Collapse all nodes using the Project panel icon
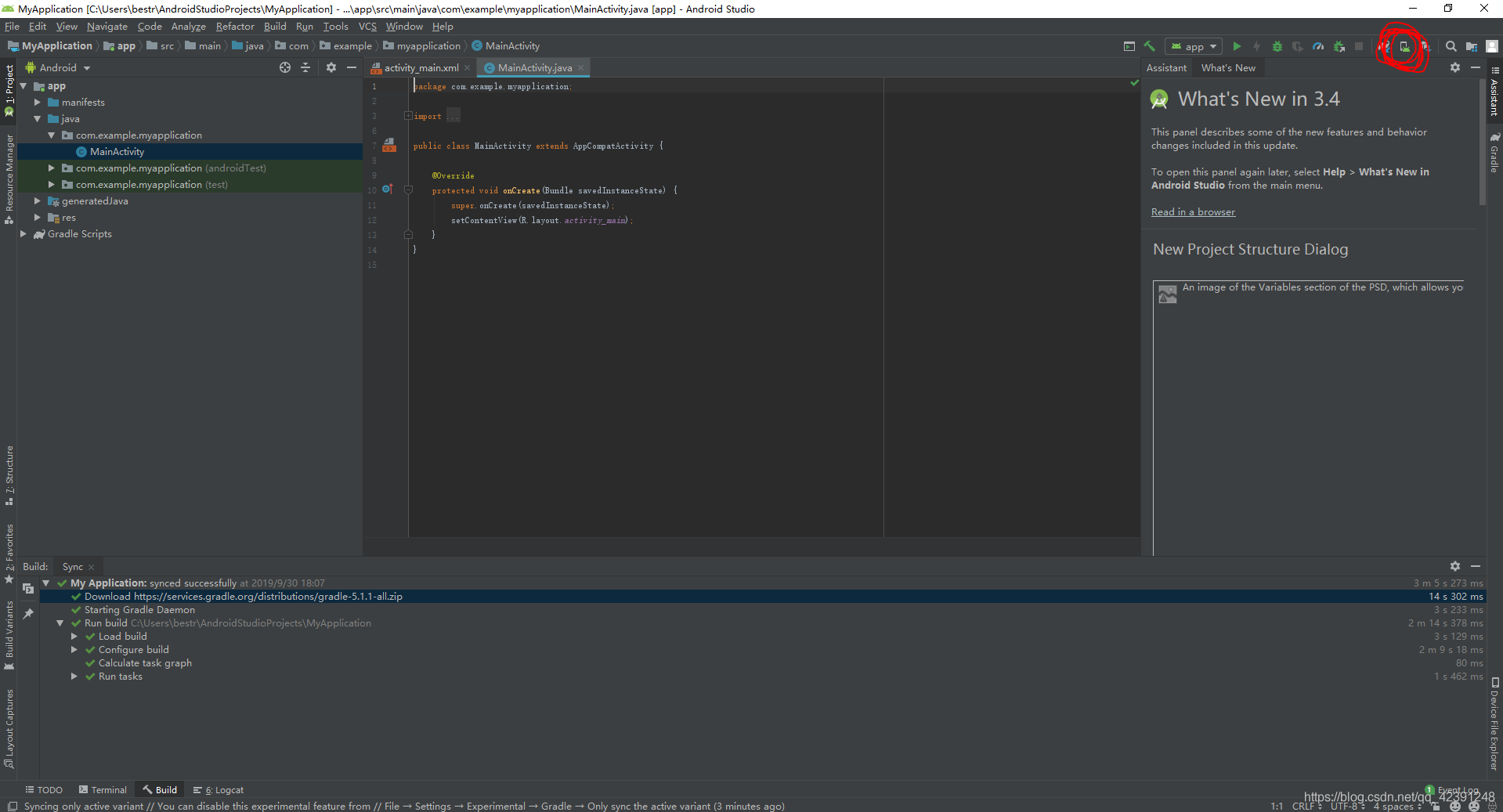This screenshot has height=812, width=1503. coord(305,67)
